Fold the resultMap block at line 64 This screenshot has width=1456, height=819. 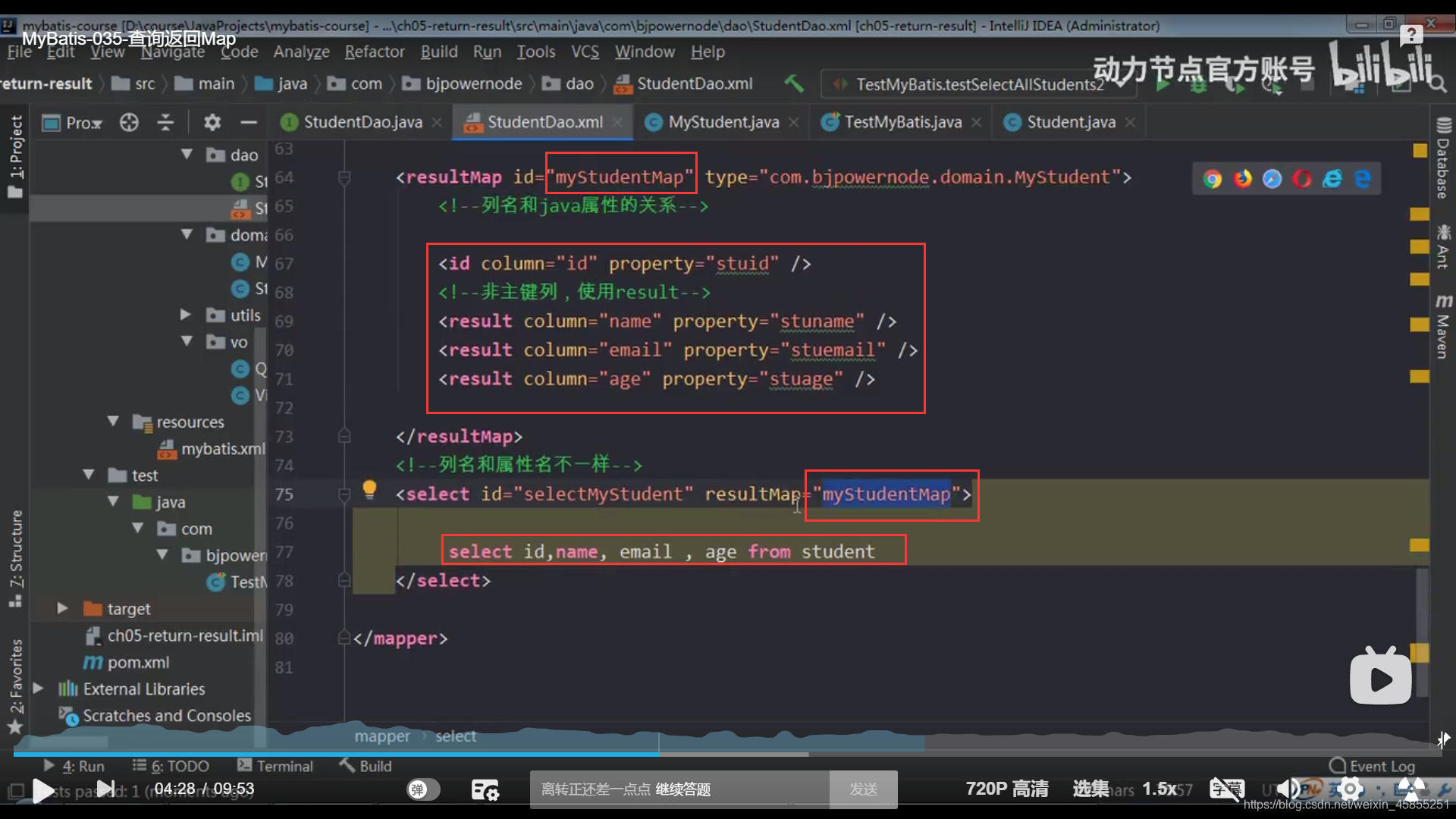tap(344, 177)
